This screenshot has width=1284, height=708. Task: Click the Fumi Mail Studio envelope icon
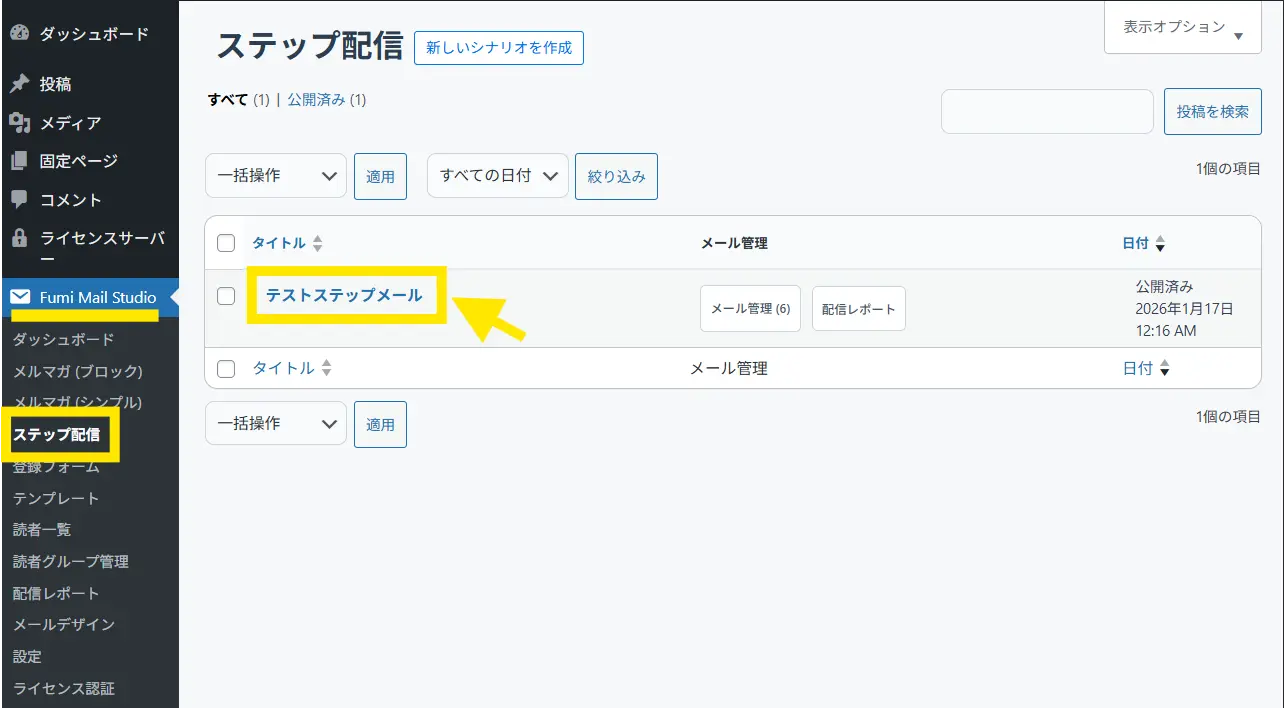pyautogui.click(x=20, y=297)
